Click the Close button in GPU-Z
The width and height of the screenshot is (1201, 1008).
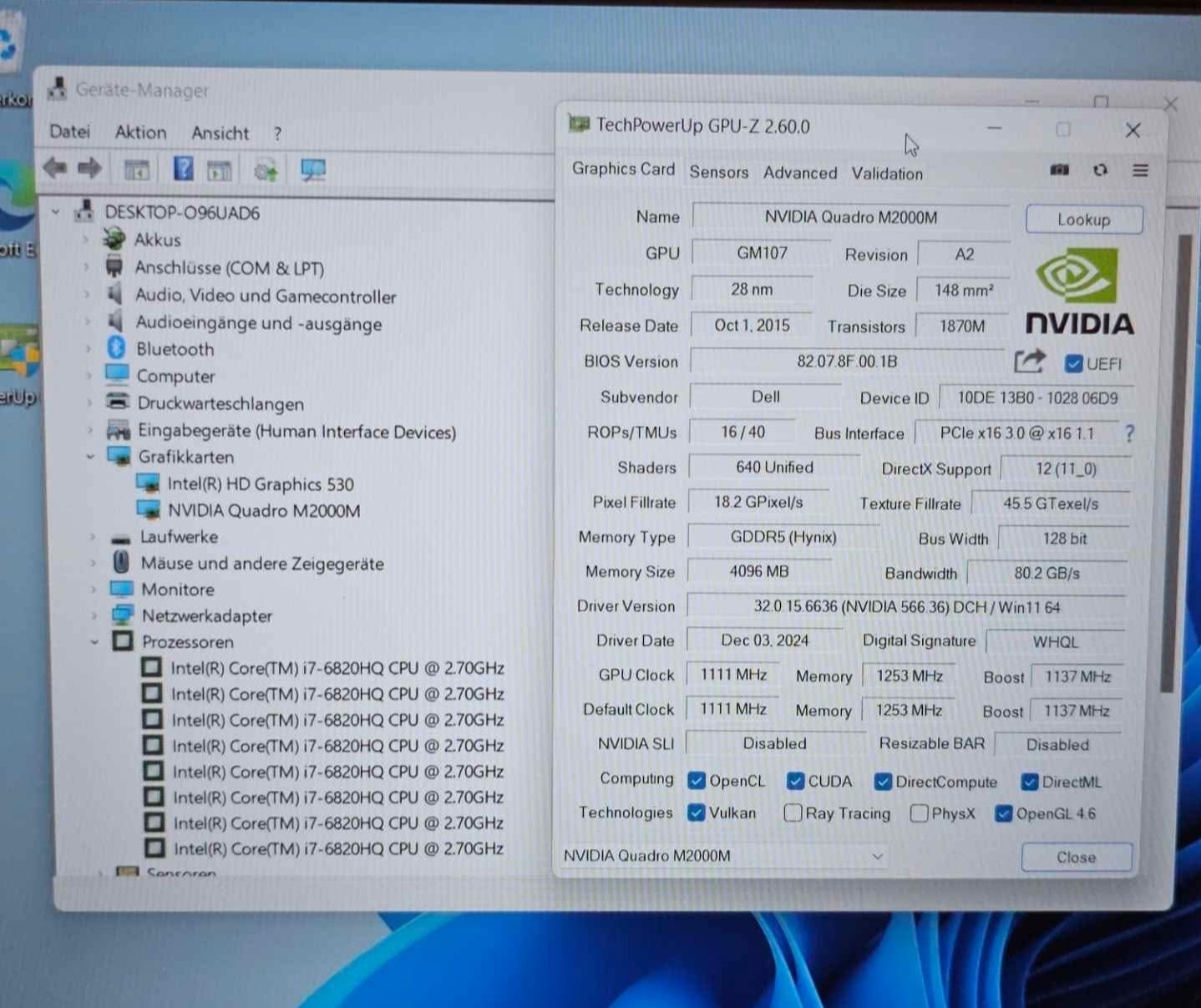1077,858
